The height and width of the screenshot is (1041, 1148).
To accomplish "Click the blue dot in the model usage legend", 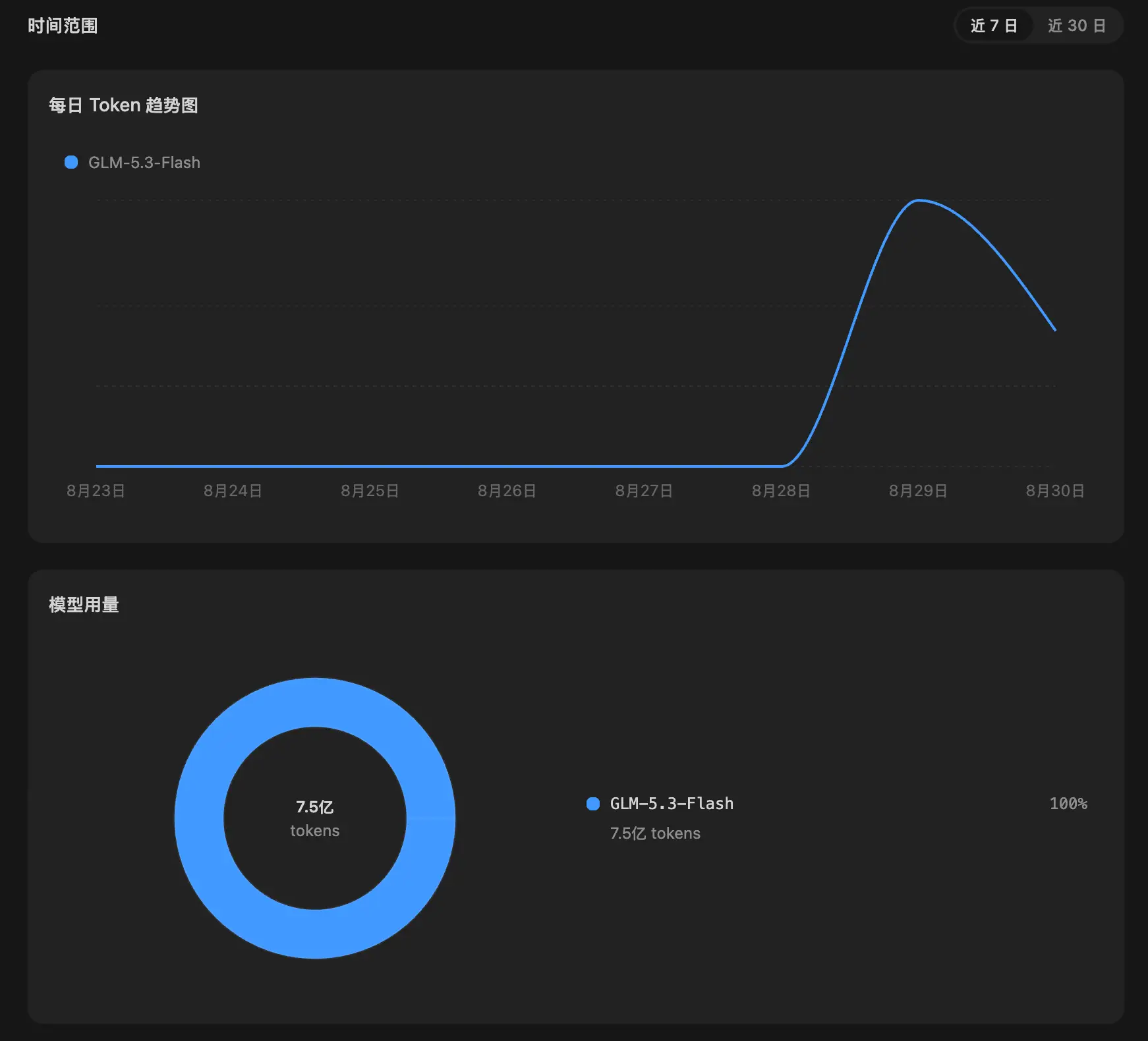I will (x=593, y=803).
